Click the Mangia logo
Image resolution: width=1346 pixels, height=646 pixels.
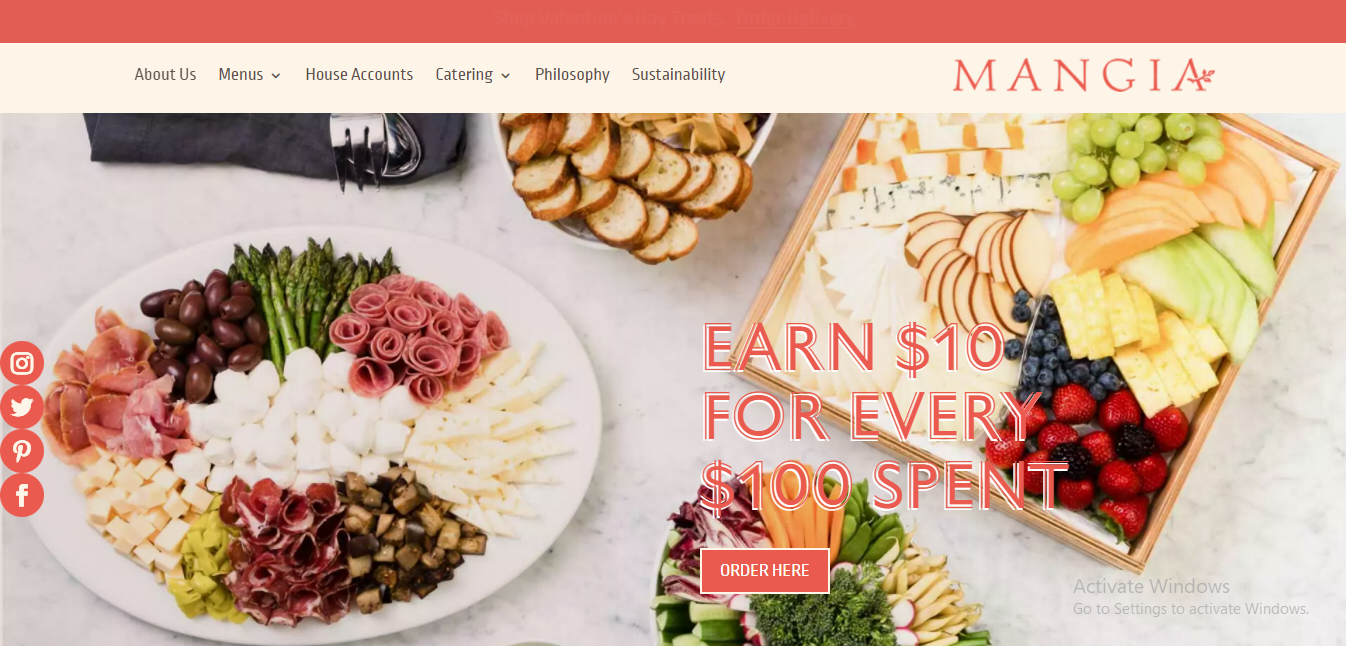pyautogui.click(x=1084, y=75)
